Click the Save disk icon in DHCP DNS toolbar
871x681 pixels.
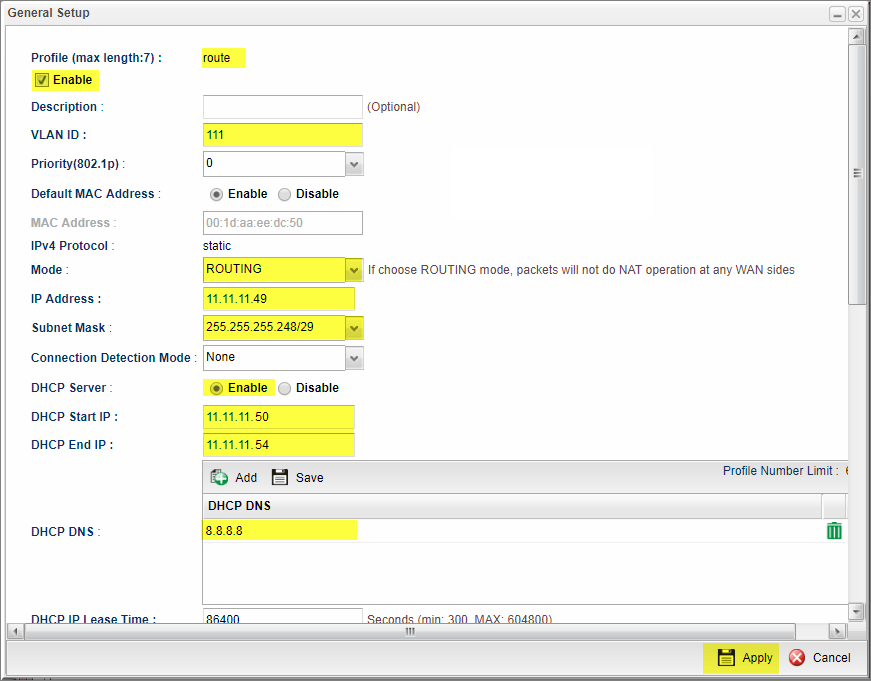click(x=280, y=477)
